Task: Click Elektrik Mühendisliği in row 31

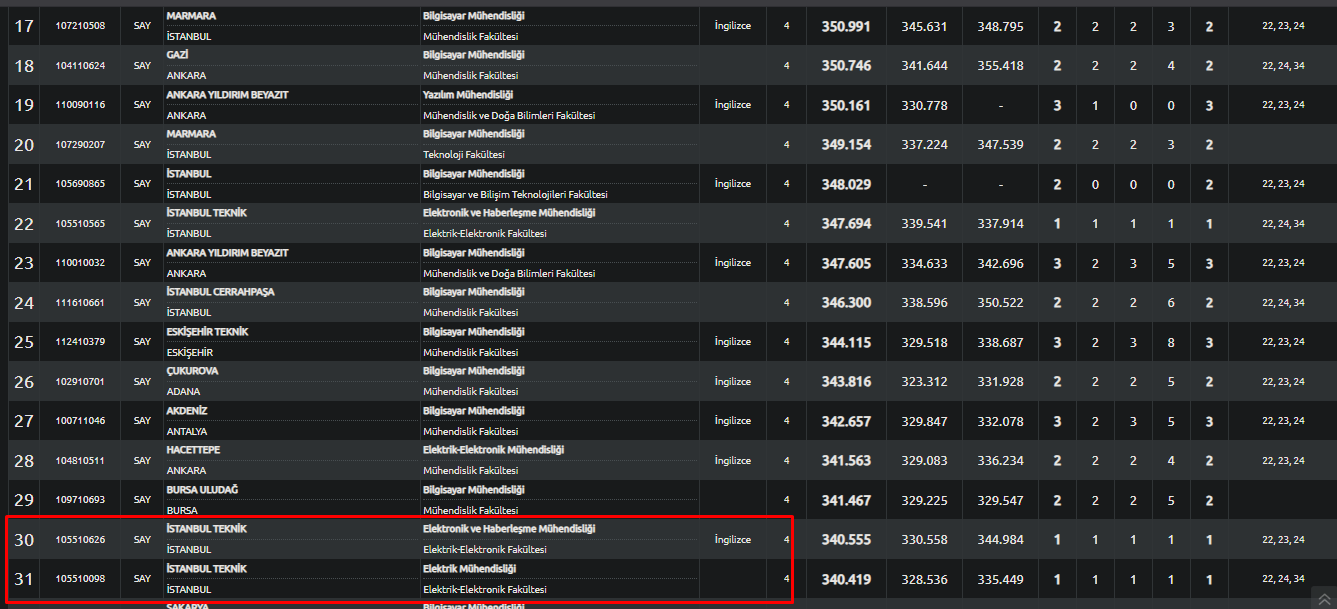Action: point(470,568)
